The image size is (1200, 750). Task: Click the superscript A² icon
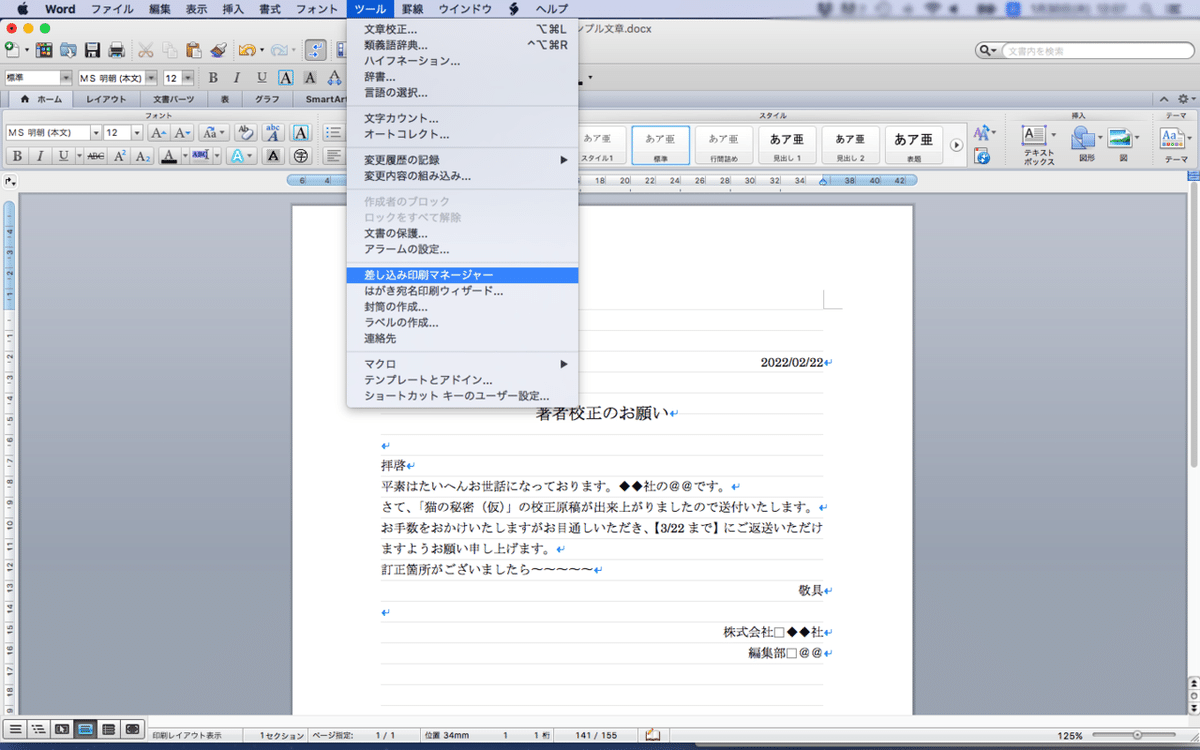(x=120, y=156)
